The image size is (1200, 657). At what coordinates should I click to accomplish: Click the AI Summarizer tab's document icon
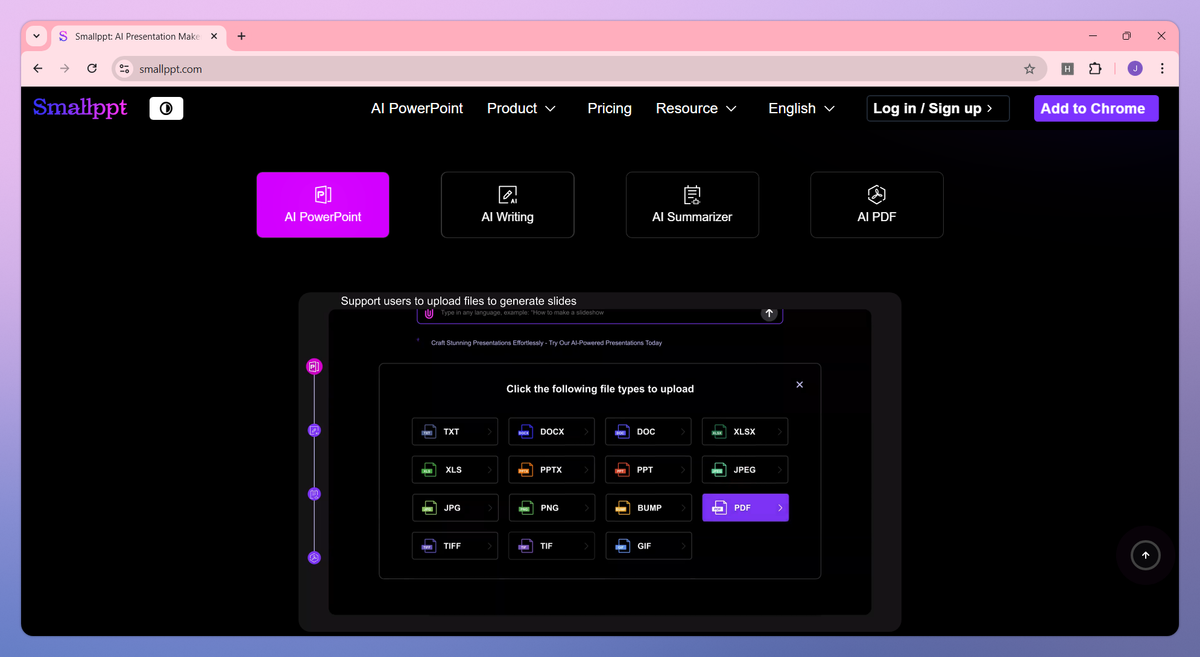point(692,195)
